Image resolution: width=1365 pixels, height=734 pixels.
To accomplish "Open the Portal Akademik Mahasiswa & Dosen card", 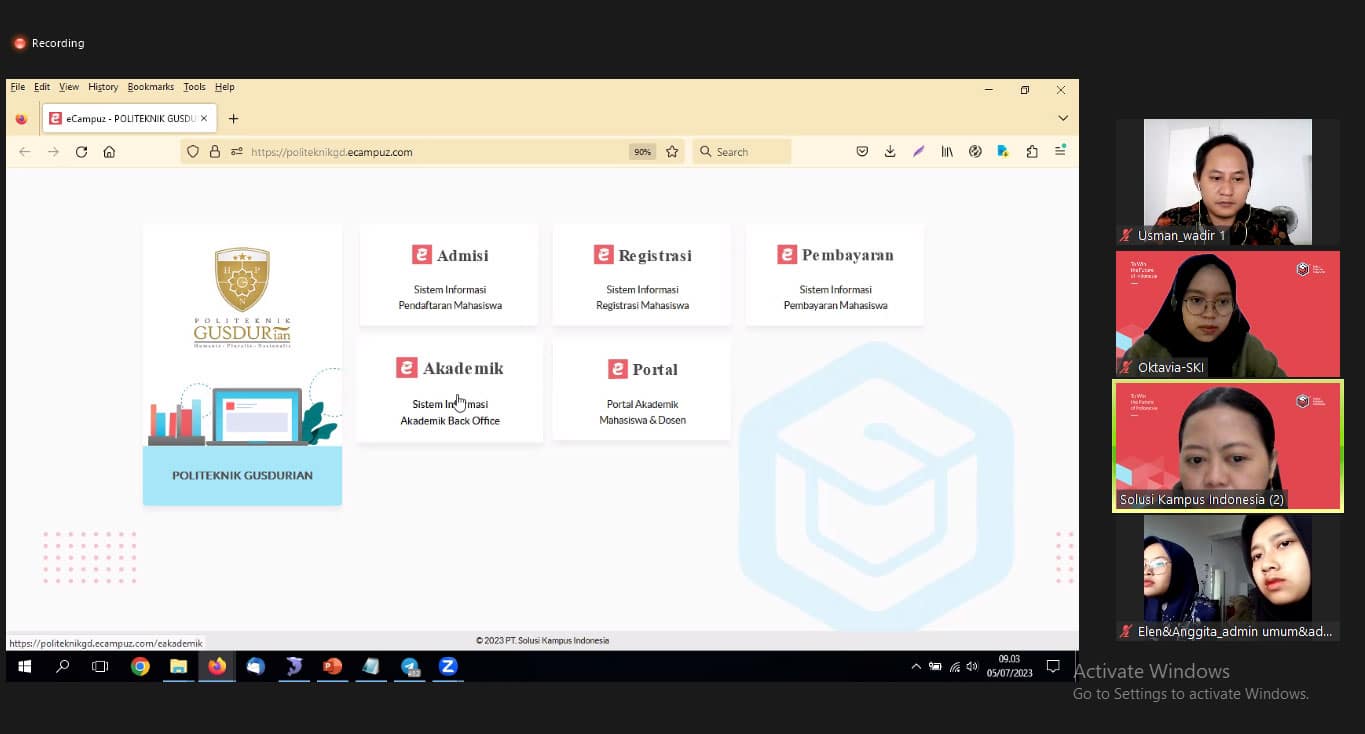I will tap(642, 389).
